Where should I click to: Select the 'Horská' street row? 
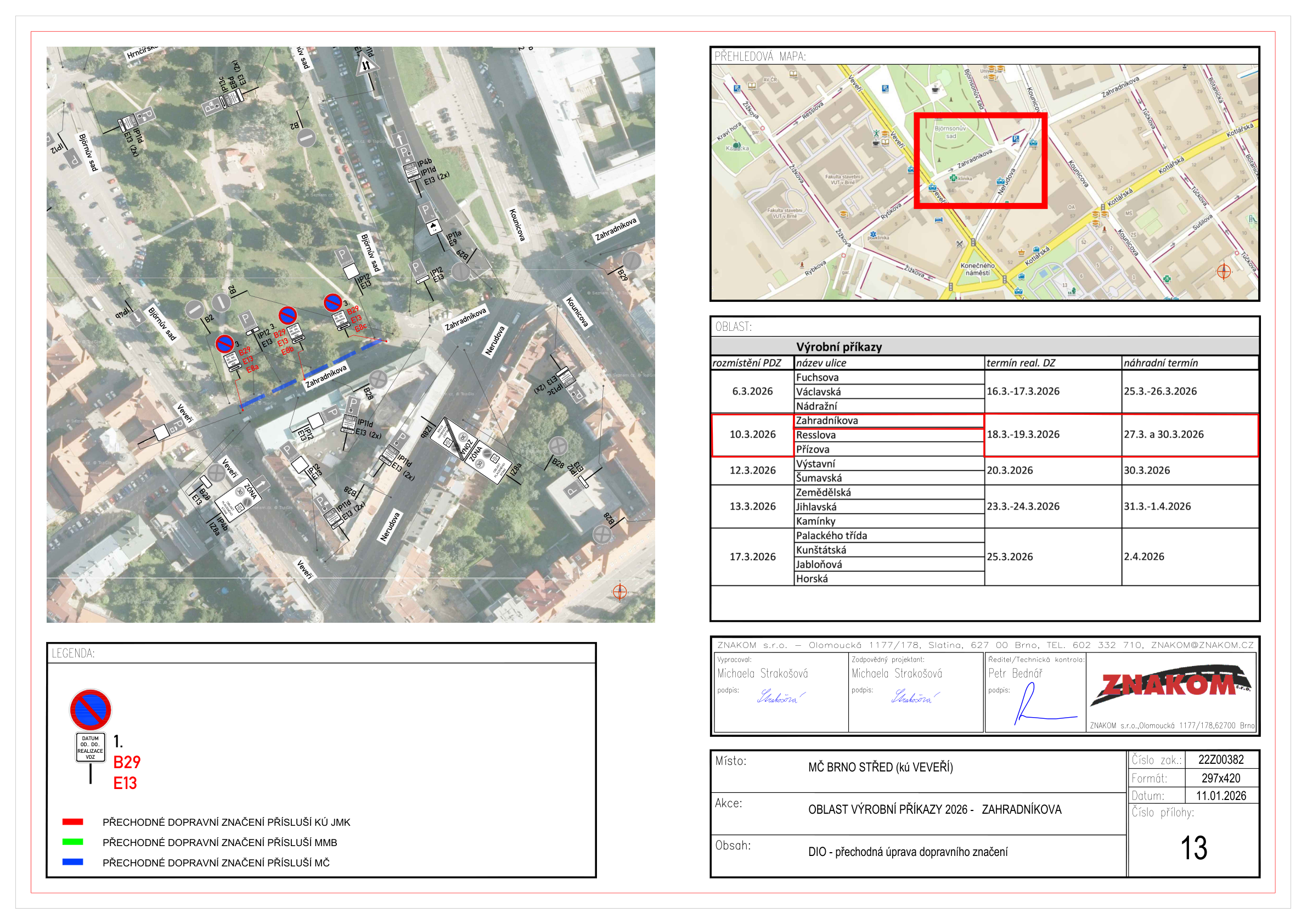tap(890, 578)
